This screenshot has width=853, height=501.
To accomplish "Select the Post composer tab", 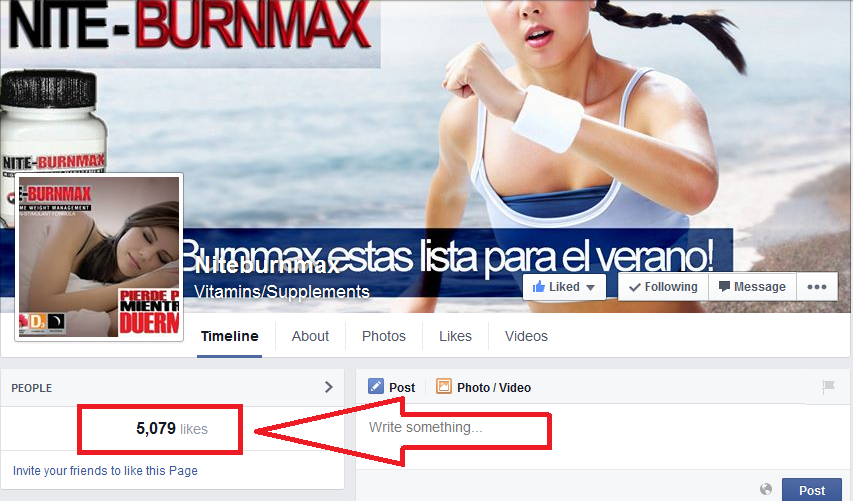I will pyautogui.click(x=391, y=387).
